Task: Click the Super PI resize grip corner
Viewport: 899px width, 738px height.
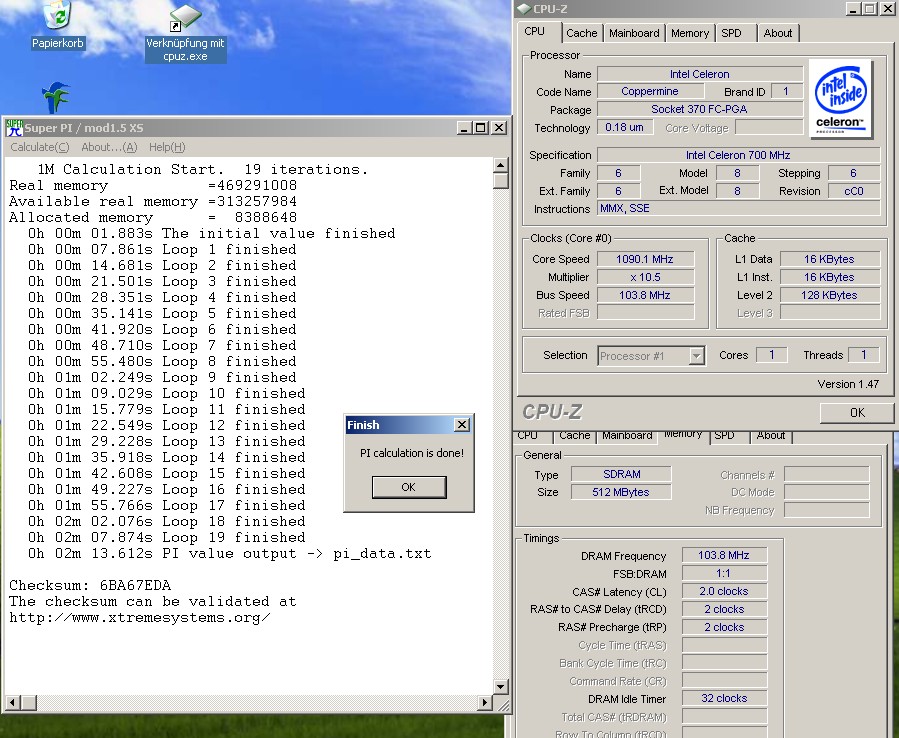Action: click(502, 704)
